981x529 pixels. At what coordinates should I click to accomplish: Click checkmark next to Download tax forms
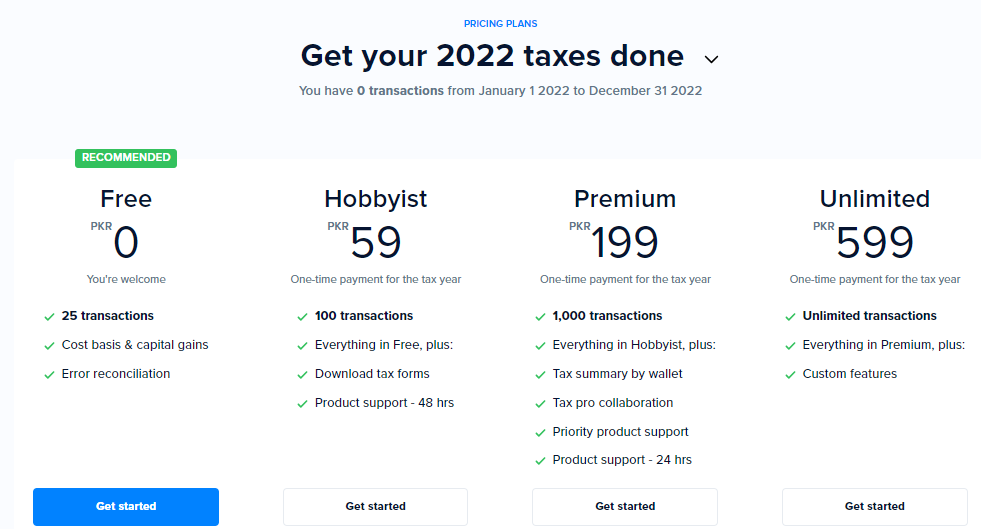point(302,375)
